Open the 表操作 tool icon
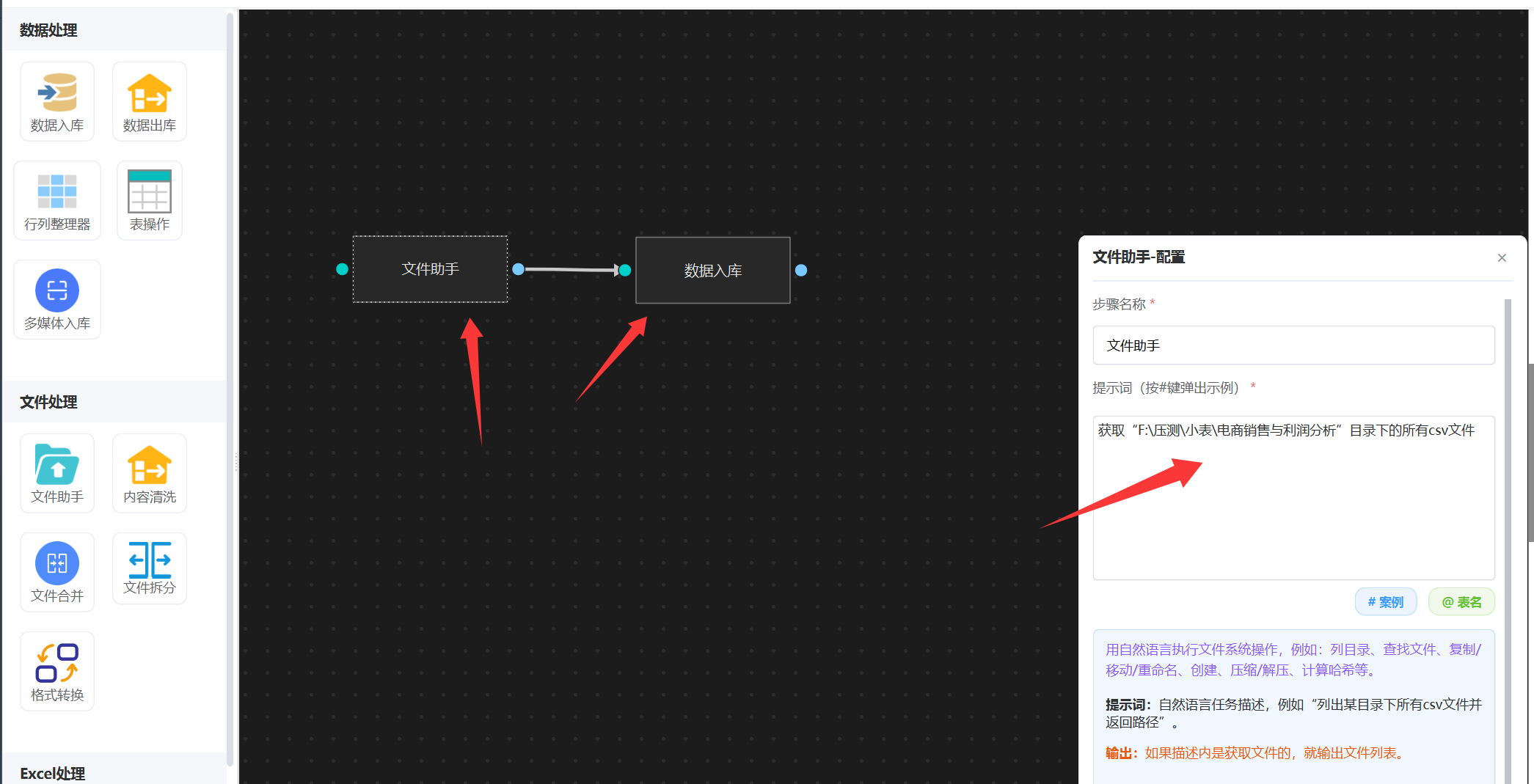Image resolution: width=1534 pixels, height=784 pixels. tap(149, 192)
